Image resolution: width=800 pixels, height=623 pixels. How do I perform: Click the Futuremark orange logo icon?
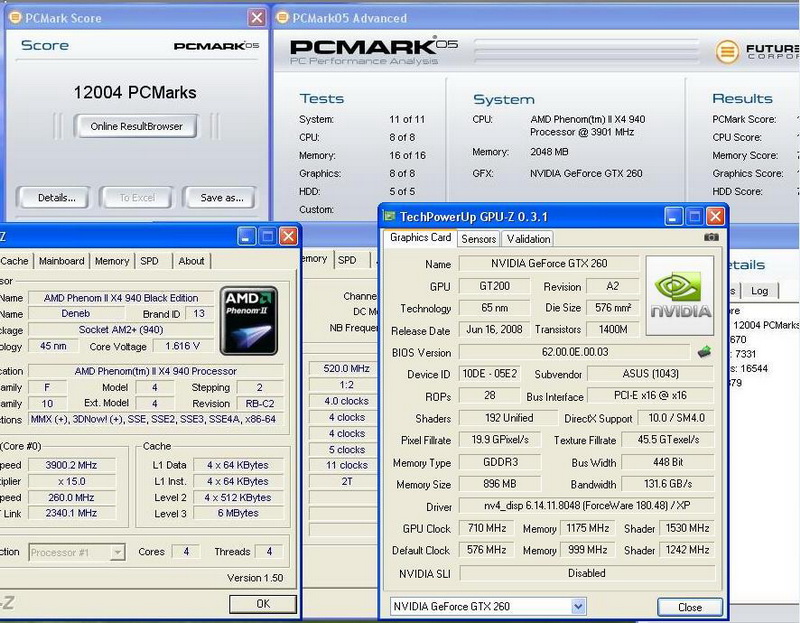pyautogui.click(x=727, y=52)
